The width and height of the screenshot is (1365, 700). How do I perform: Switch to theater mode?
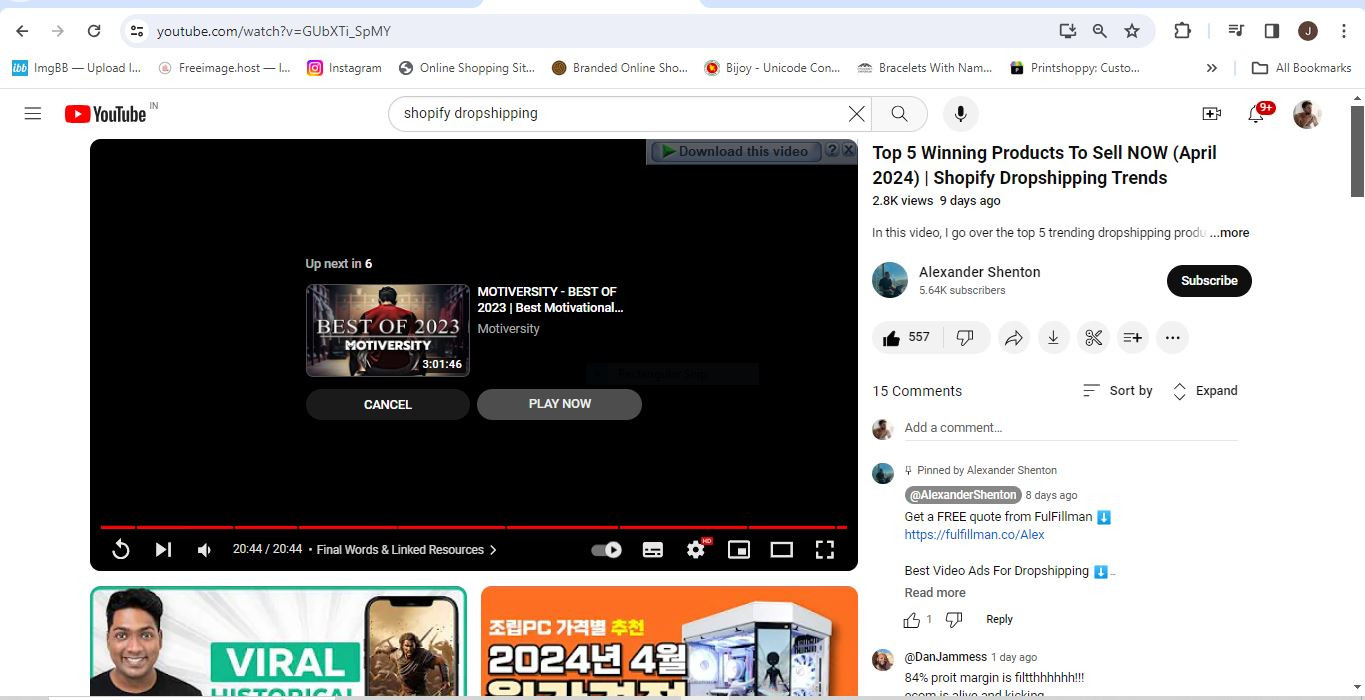[782, 549]
